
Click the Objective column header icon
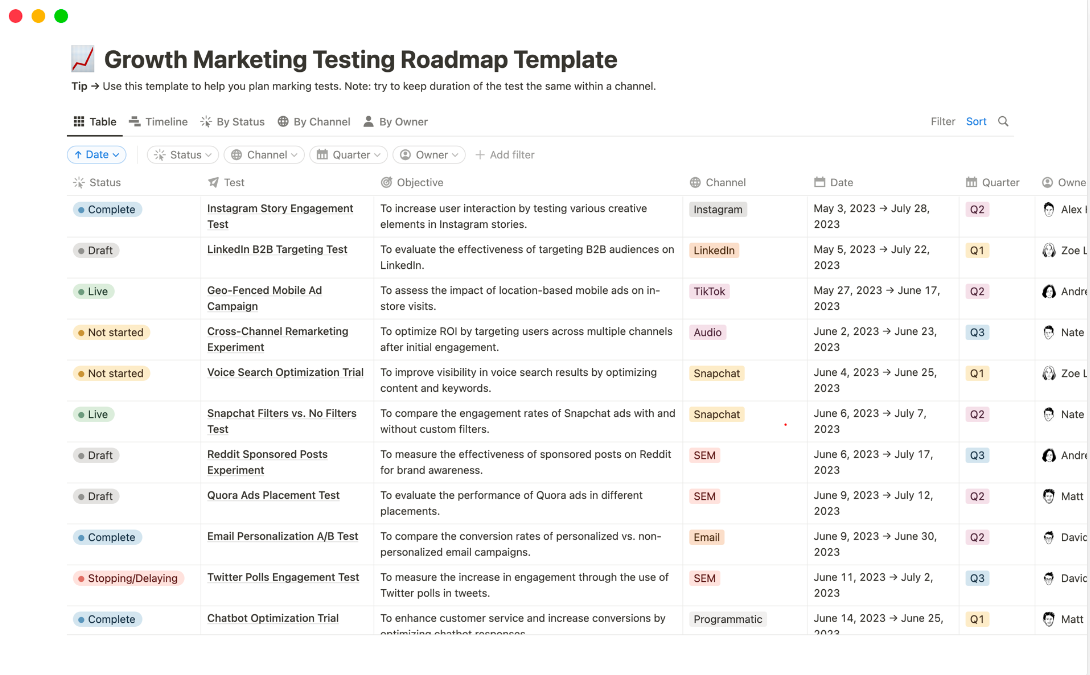387,183
